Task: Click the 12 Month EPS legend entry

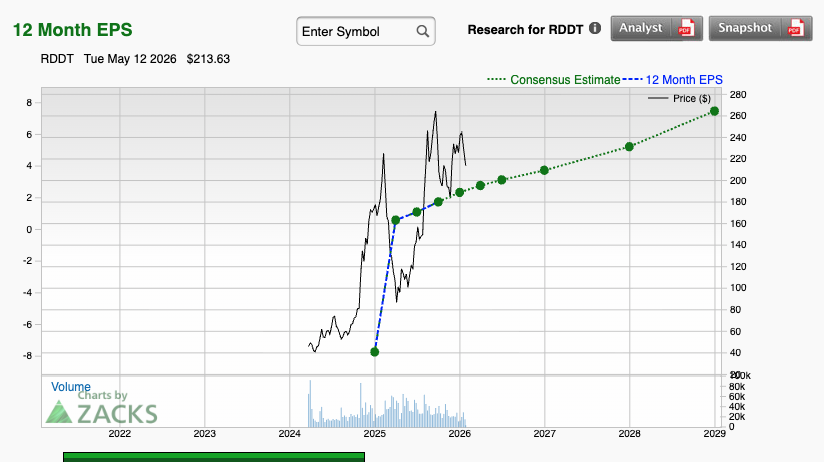Action: pyautogui.click(x=673, y=80)
